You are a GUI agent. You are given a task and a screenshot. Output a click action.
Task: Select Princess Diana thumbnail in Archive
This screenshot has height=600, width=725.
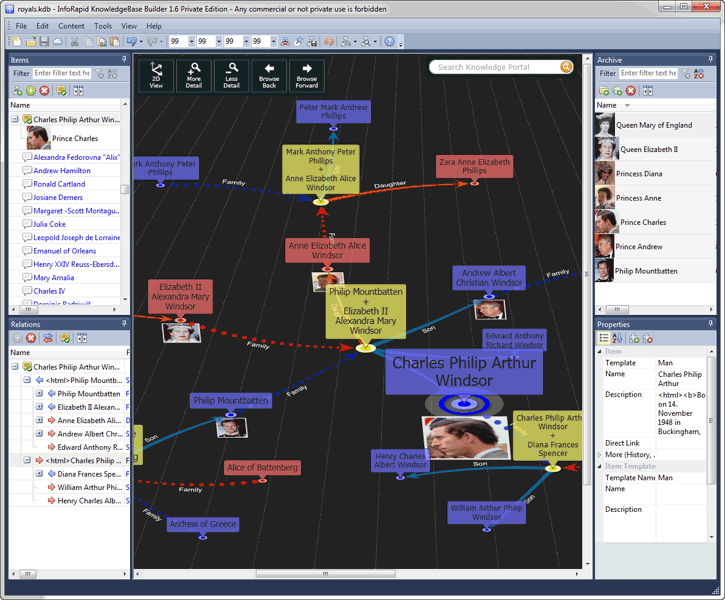605,173
